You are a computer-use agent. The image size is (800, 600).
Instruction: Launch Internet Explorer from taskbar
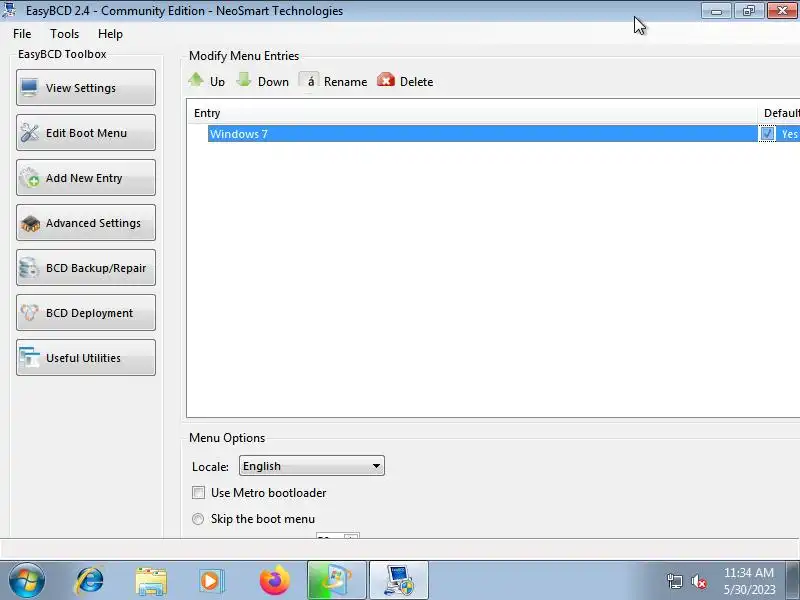89,581
